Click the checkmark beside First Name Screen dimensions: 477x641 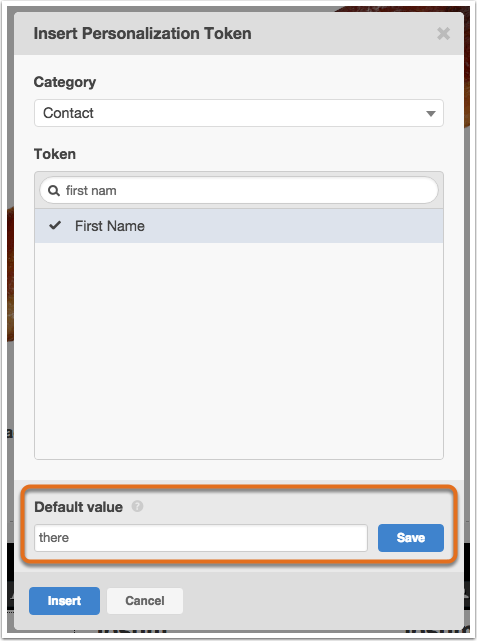click(55, 225)
